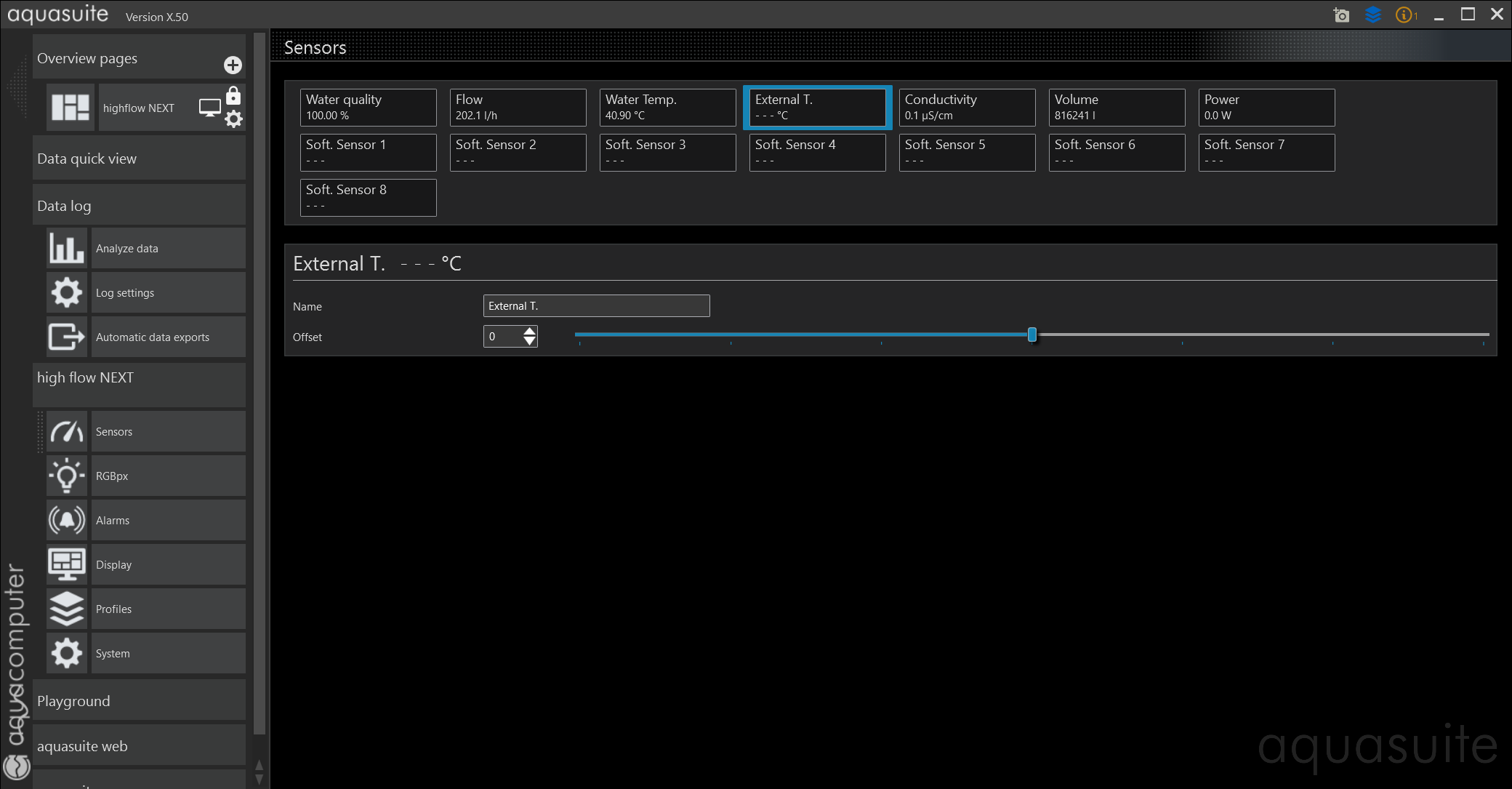The height and width of the screenshot is (789, 1512).
Task: Click the desktop monitor icon on highflow NEXT
Action: pyautogui.click(x=209, y=108)
